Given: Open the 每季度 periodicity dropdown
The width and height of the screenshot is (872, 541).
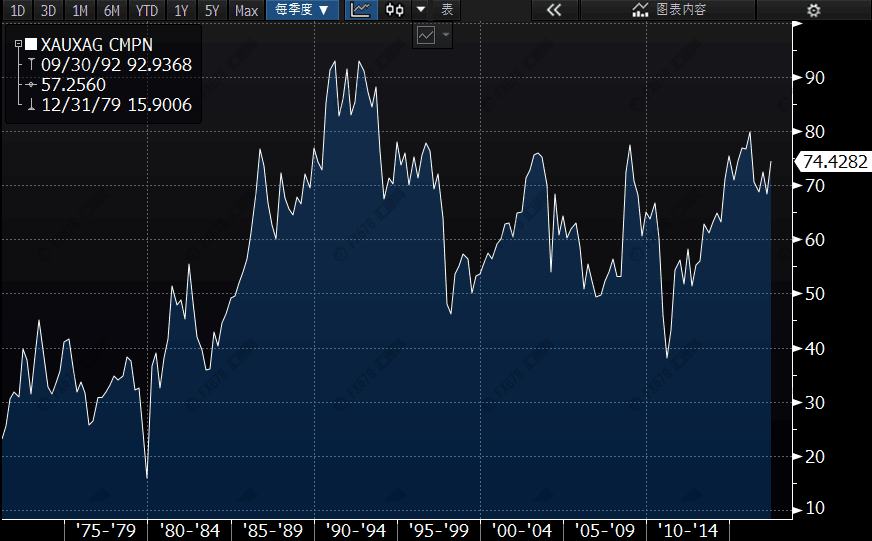Looking at the screenshot, I should pos(302,9).
